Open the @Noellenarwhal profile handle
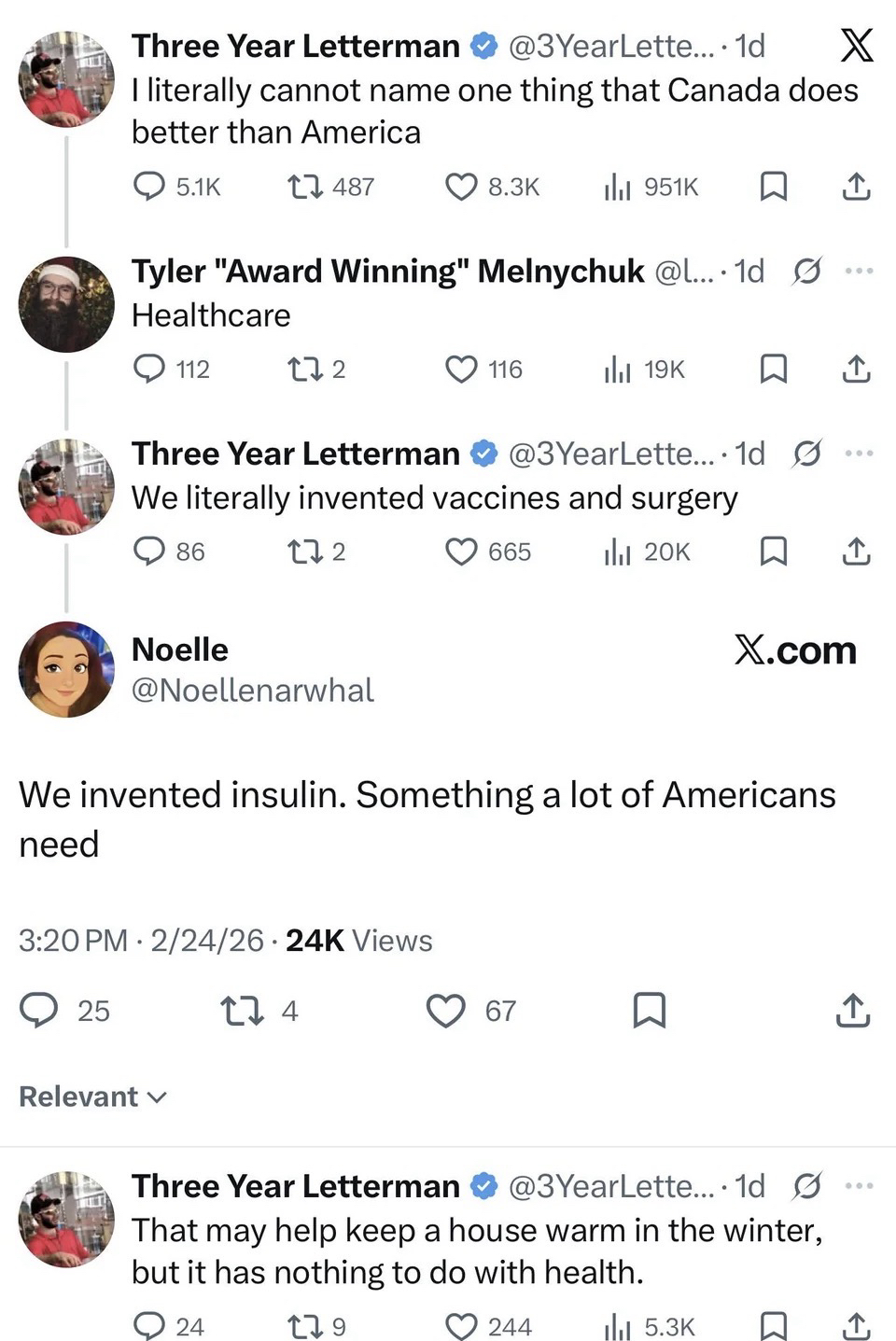This screenshot has height=1341, width=896. [x=252, y=691]
